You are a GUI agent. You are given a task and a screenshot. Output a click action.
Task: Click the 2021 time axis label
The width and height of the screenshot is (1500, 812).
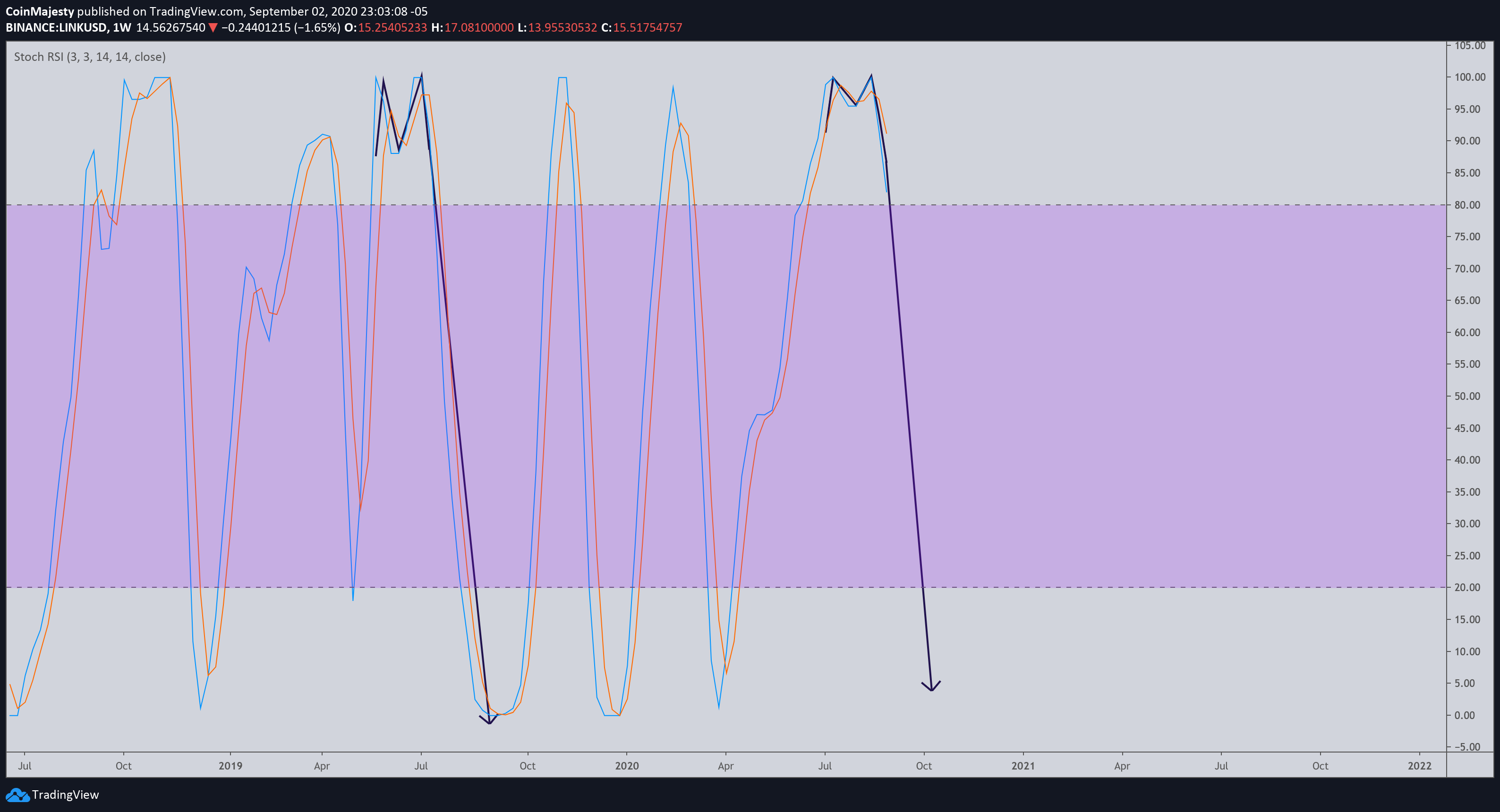coord(1023,765)
